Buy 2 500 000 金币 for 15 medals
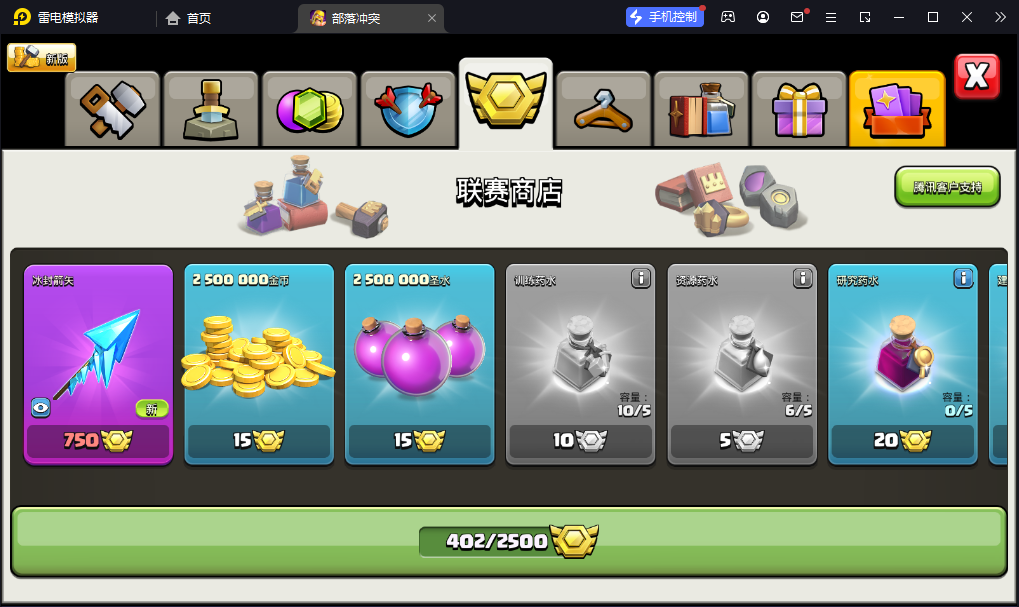 click(259, 440)
